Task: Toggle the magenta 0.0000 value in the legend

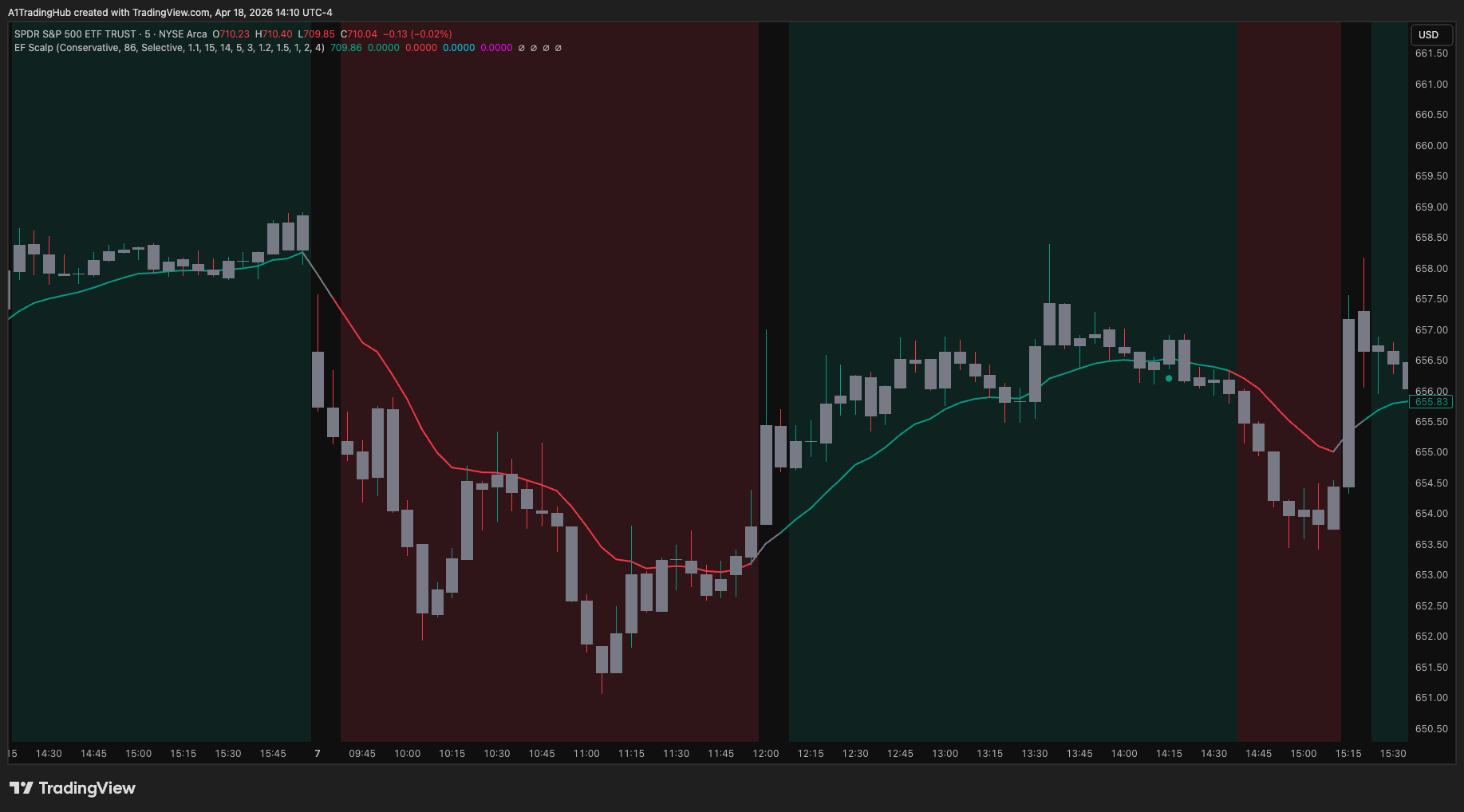Action: (x=497, y=48)
